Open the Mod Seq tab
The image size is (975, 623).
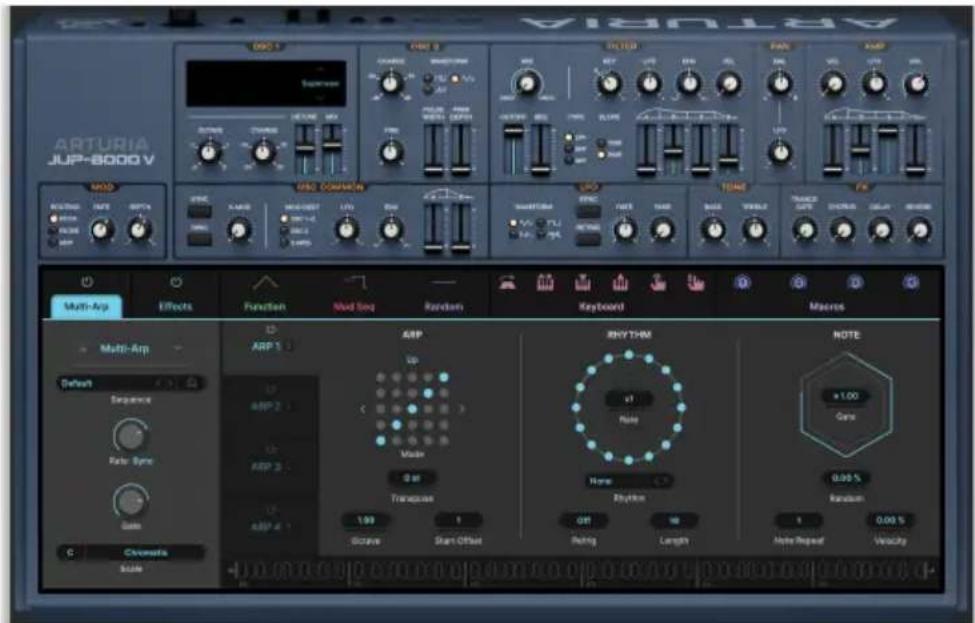pos(354,307)
